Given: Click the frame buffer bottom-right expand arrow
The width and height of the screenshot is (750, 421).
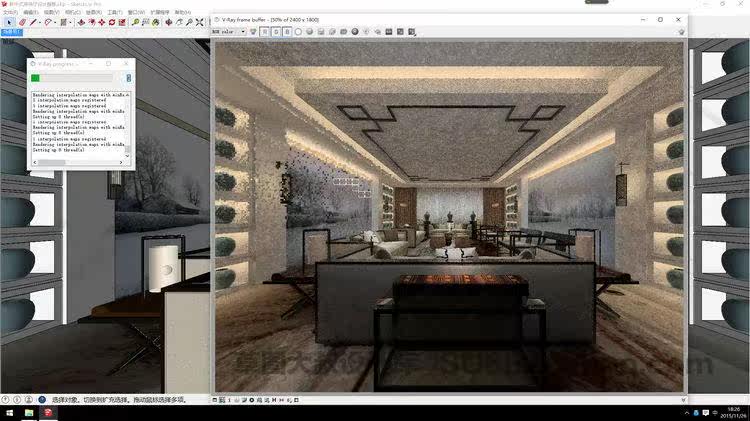Looking at the screenshot, I should [x=683, y=400].
